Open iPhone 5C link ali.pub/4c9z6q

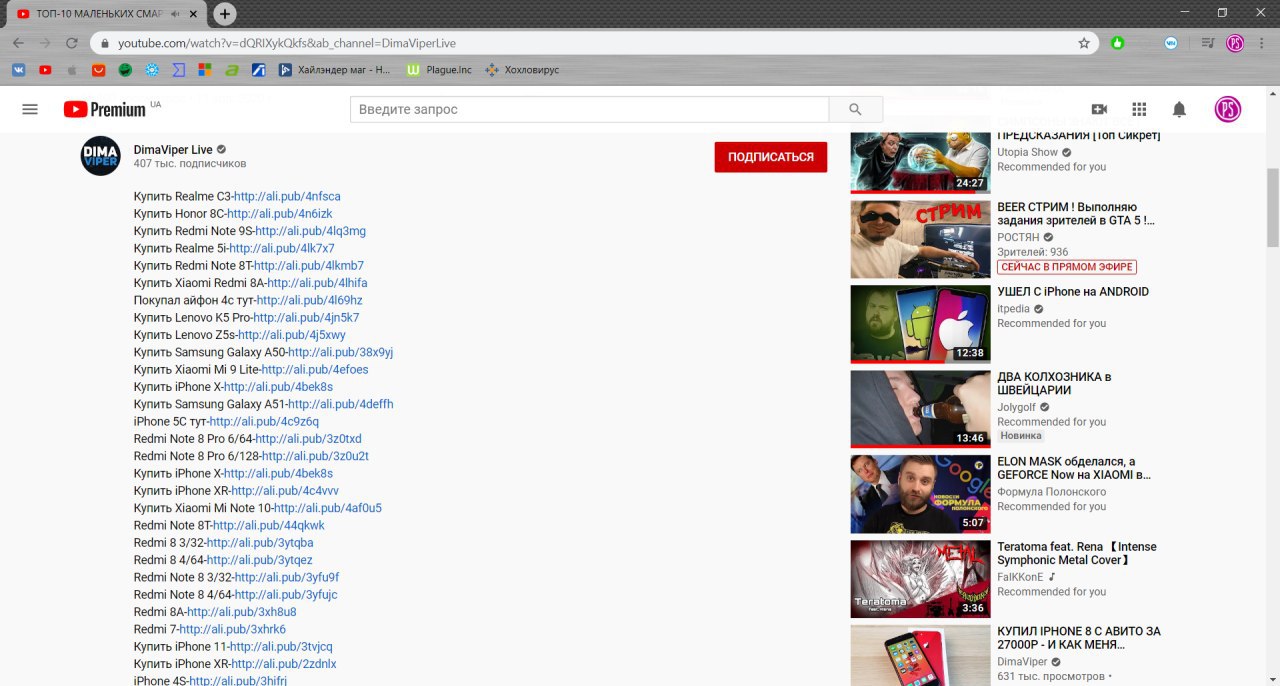[x=264, y=422]
